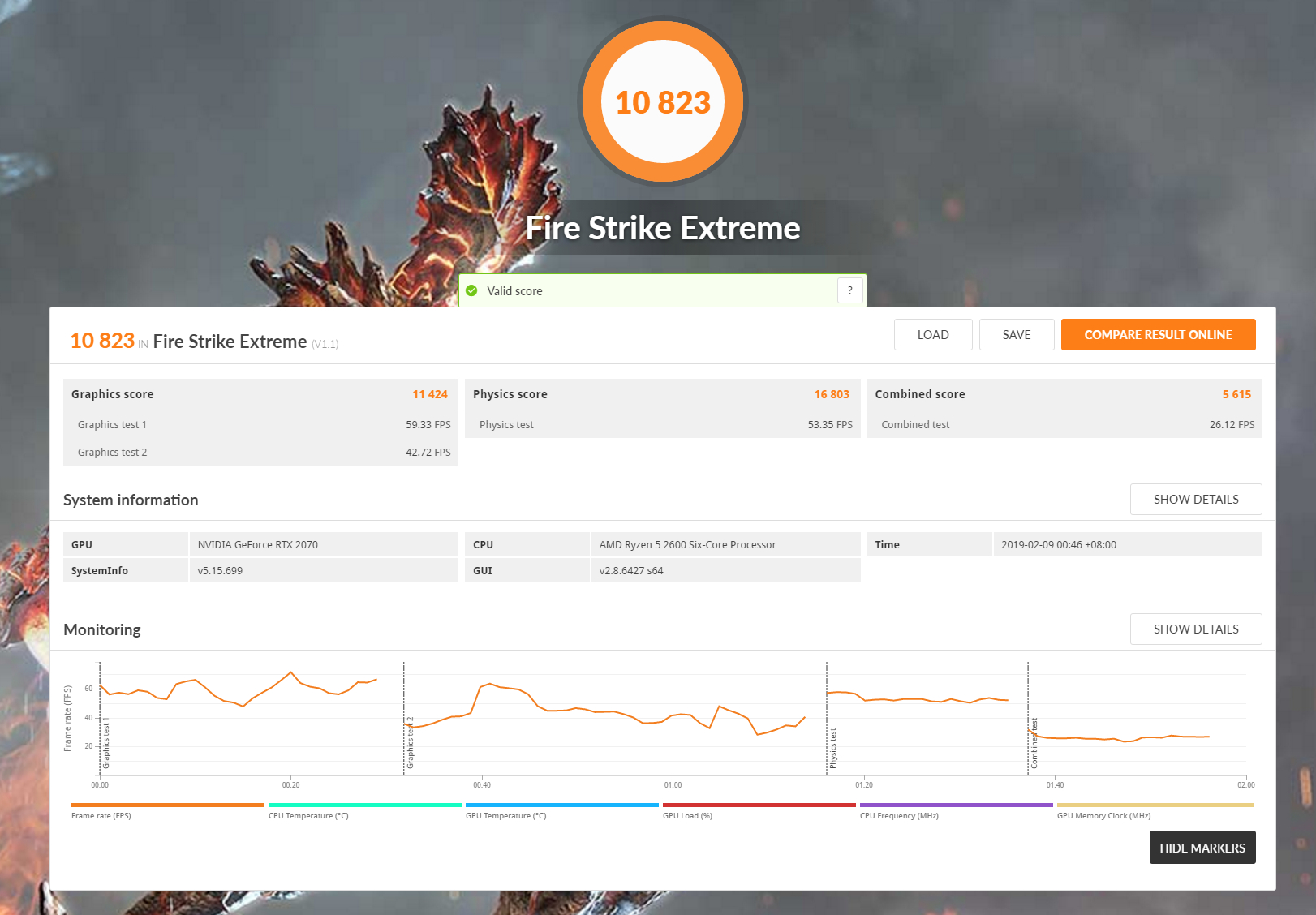Click the NVIDIA GeForce RTX 2070 value
This screenshot has height=915, width=1316.
[x=258, y=544]
